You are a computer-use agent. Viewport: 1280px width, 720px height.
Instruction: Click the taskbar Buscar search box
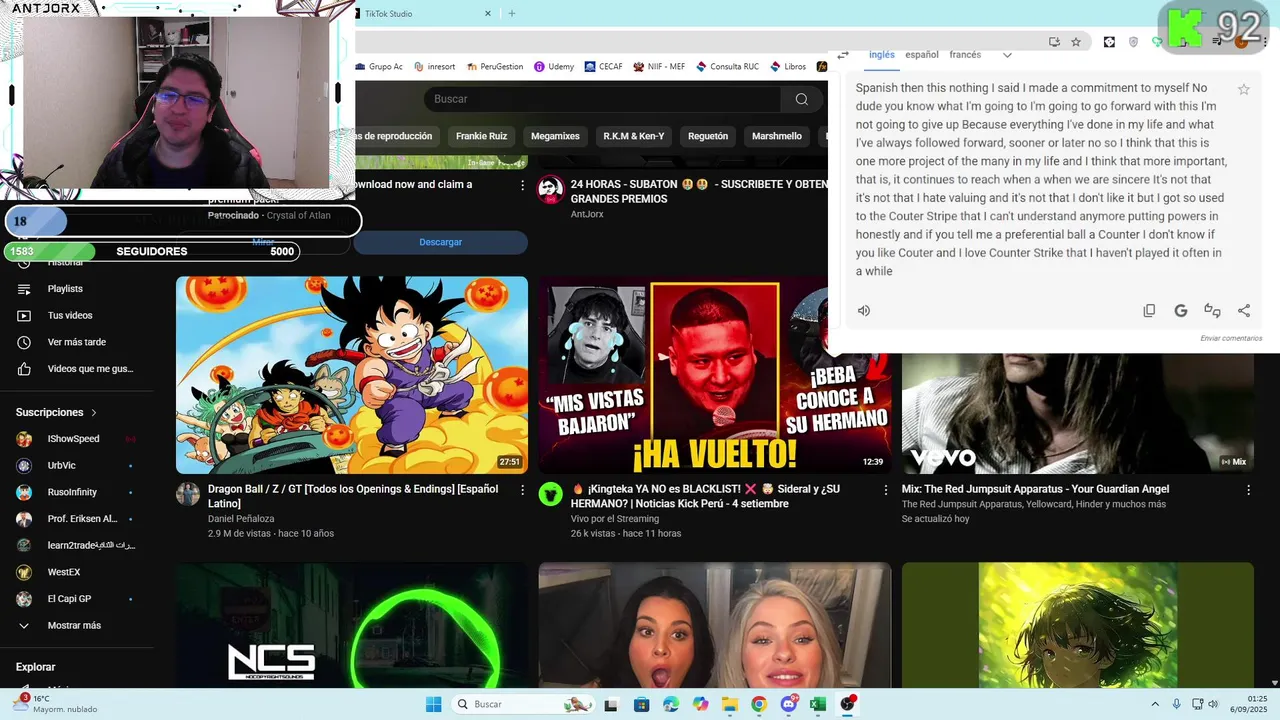click(x=521, y=704)
